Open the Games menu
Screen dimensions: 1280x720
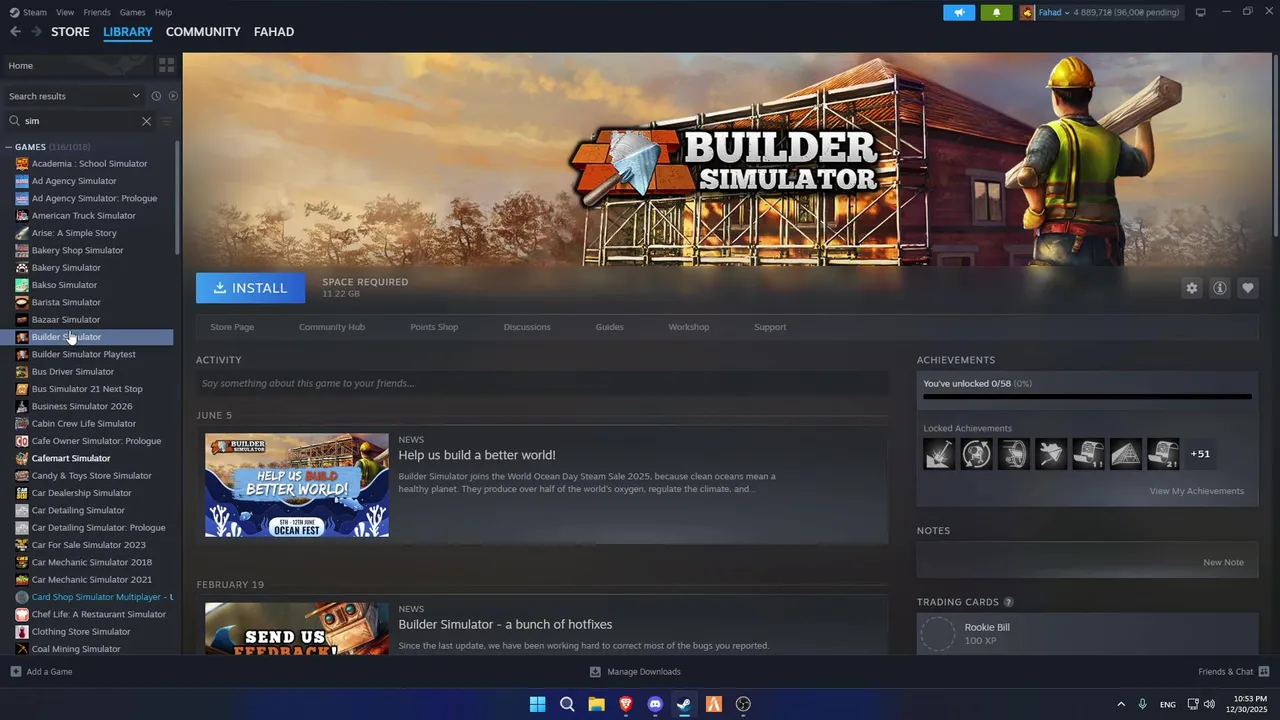132,12
